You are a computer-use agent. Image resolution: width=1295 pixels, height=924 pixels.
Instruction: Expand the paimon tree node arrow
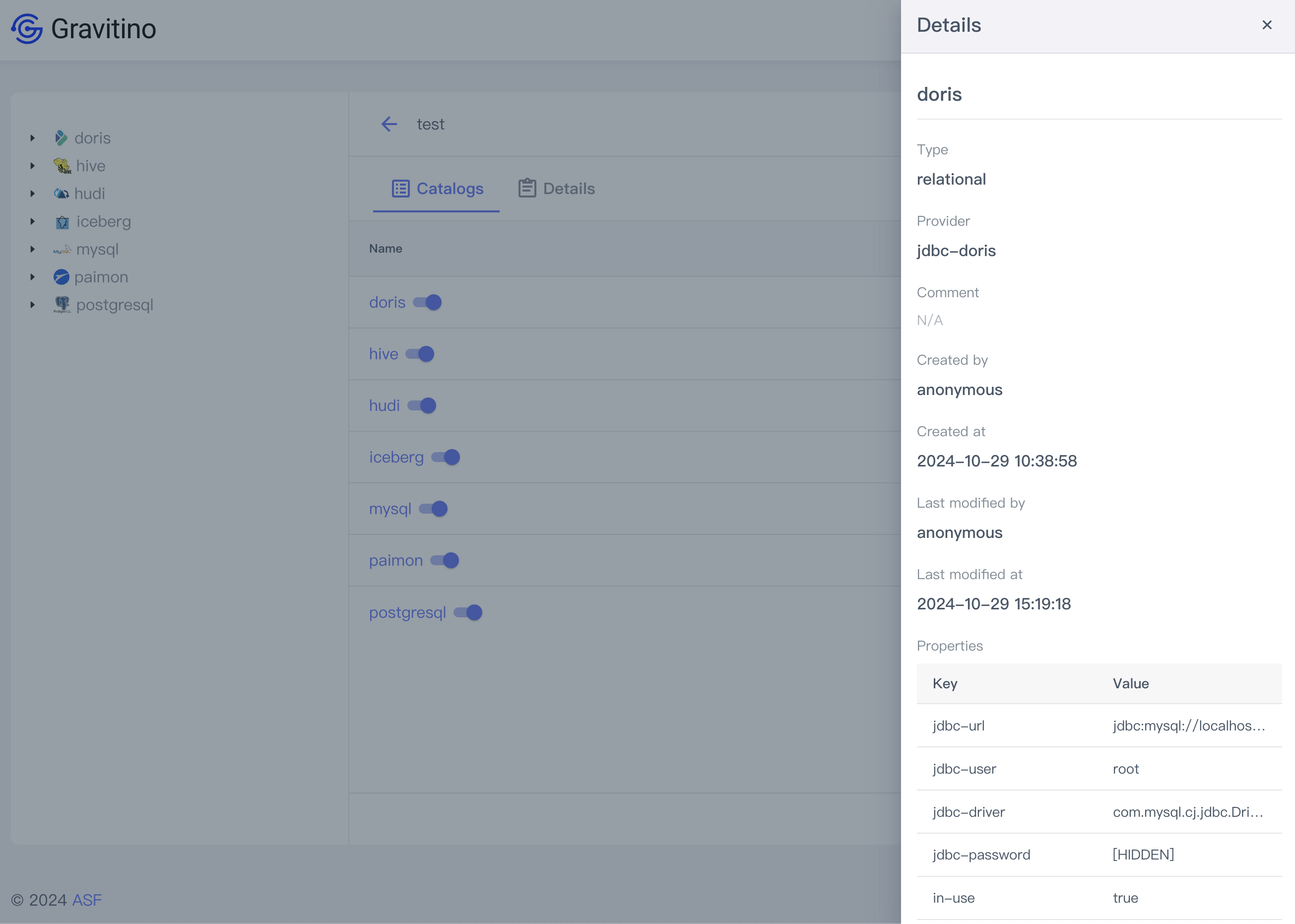(x=32, y=277)
